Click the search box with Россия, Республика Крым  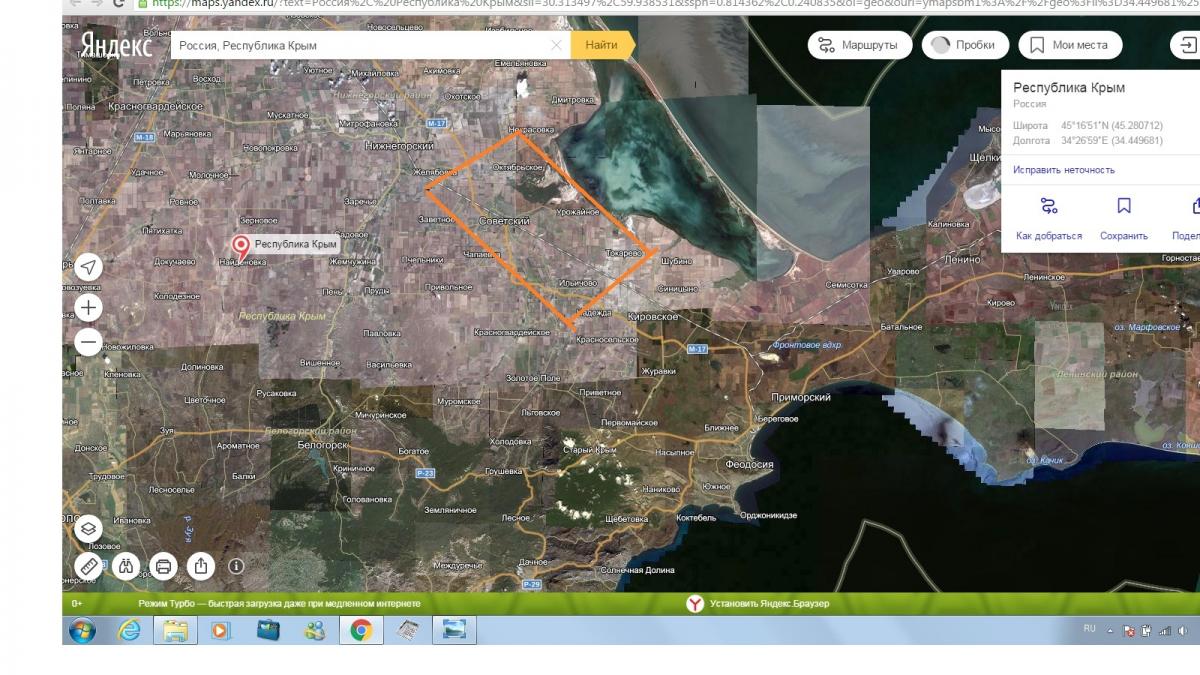point(360,45)
